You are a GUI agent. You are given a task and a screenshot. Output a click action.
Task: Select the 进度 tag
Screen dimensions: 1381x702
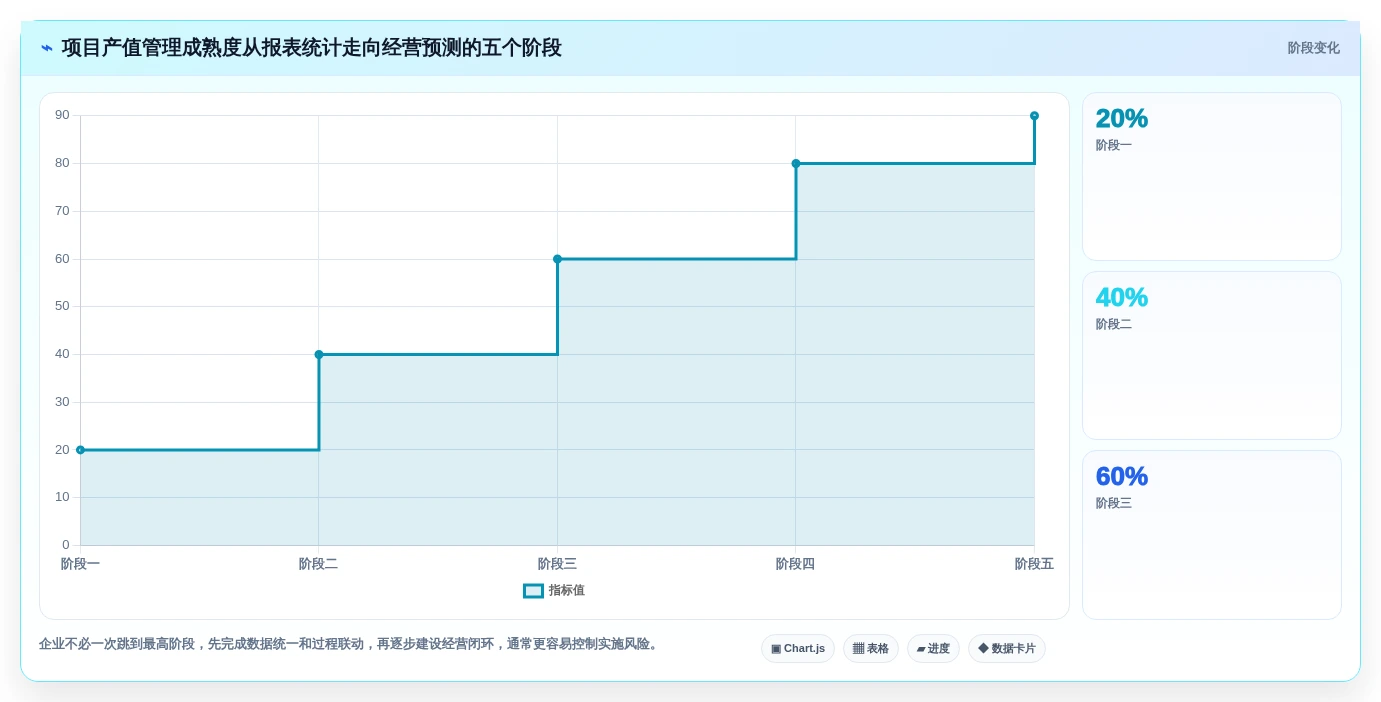coord(933,649)
